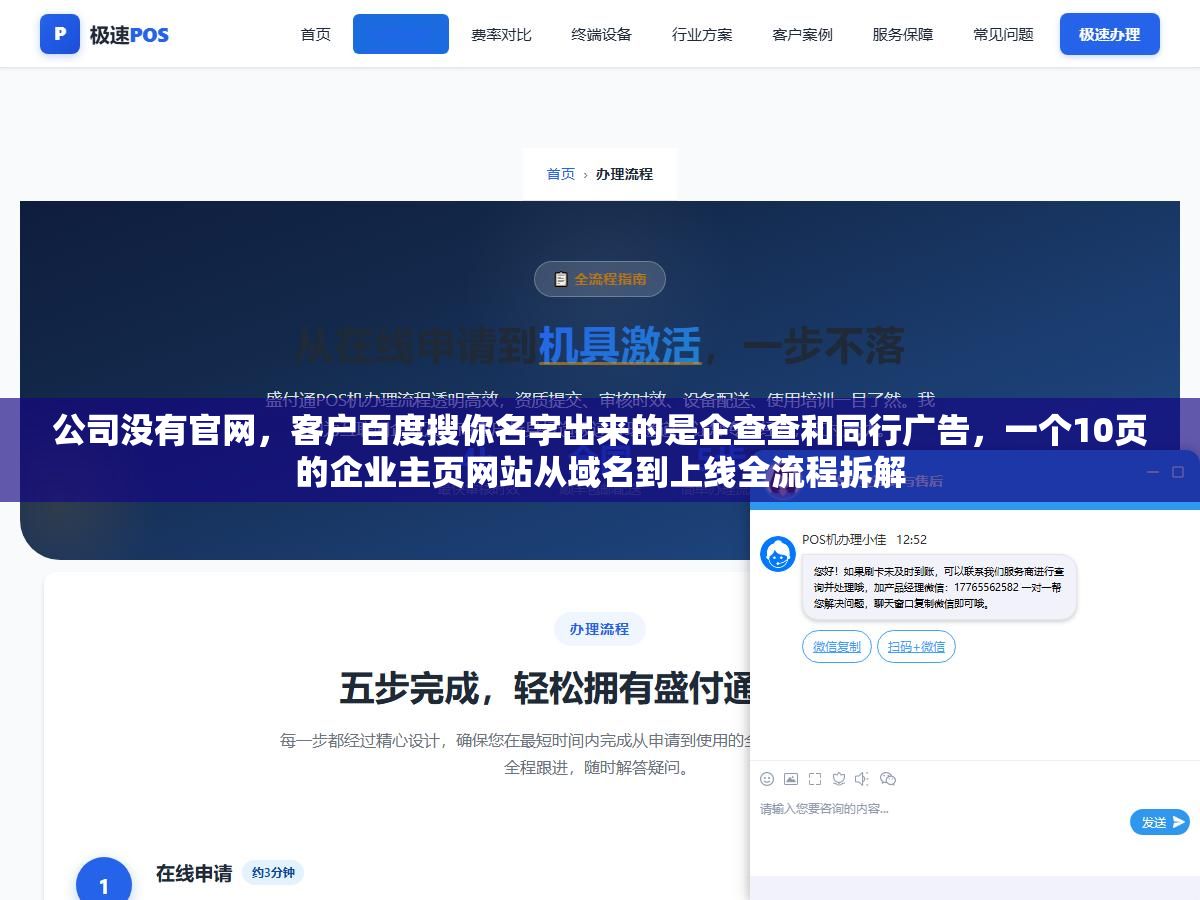Image resolution: width=1200 pixels, height=900 pixels.
Task: Open 终端设备 navigation item
Action: tap(601, 34)
